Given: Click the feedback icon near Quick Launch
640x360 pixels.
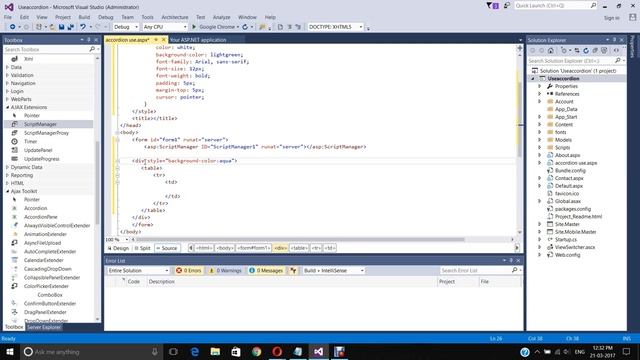Looking at the screenshot, I should tap(507, 6).
